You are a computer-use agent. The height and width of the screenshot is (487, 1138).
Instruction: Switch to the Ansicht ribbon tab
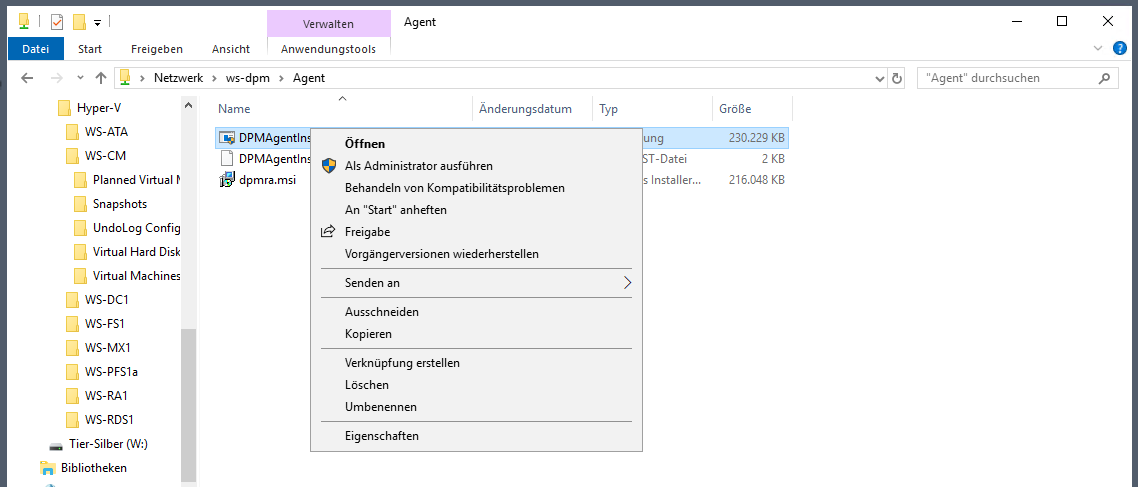(231, 49)
